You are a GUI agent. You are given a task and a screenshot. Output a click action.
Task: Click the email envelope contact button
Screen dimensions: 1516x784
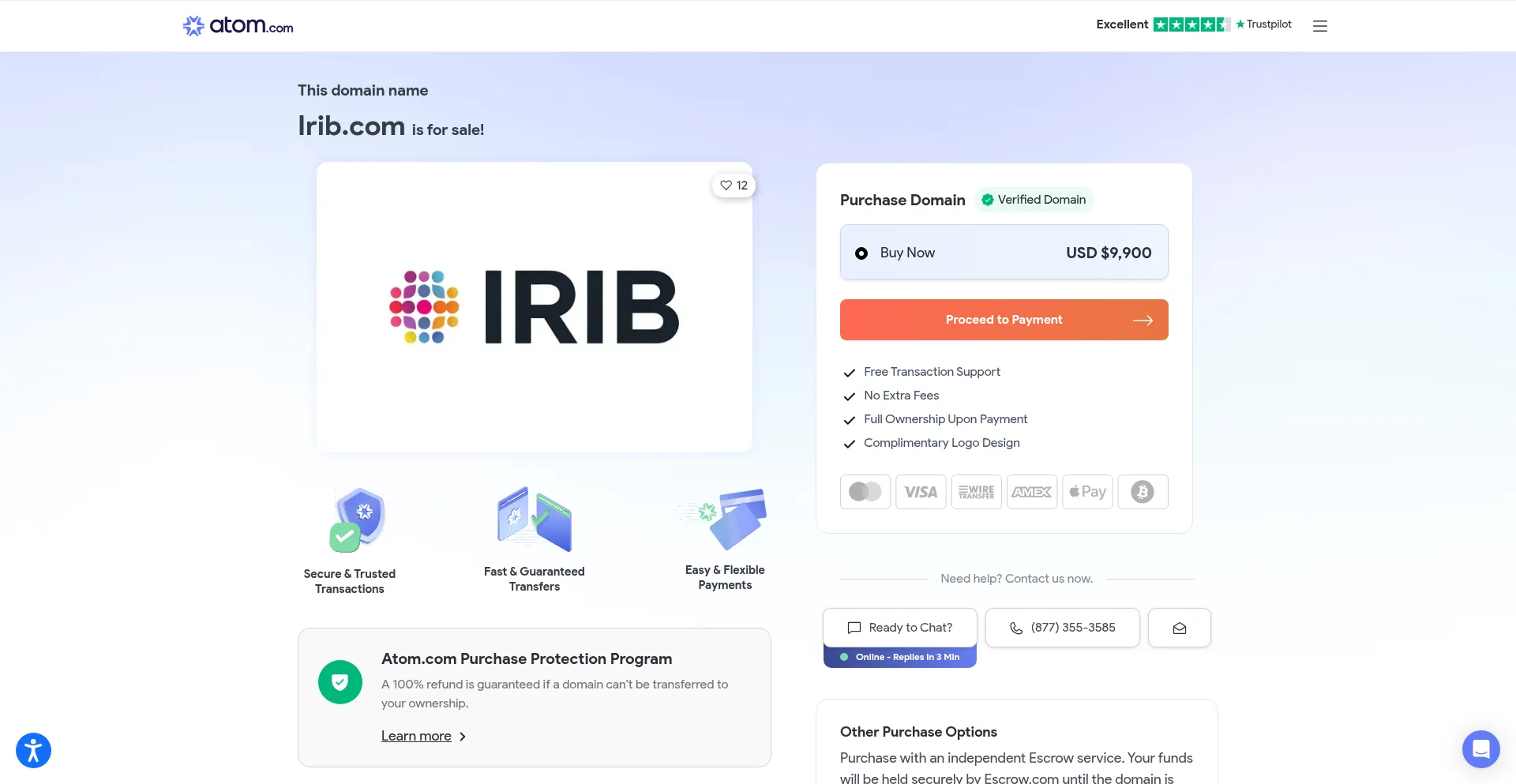tap(1179, 628)
